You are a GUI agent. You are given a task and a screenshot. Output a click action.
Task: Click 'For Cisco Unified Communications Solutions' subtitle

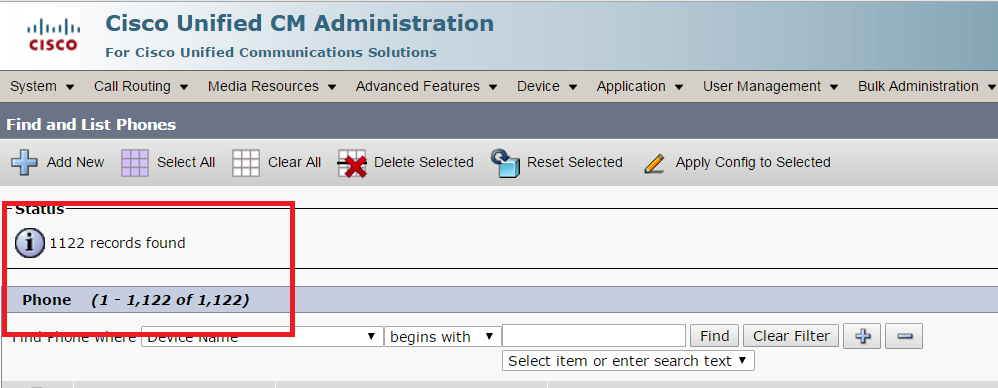click(x=271, y=53)
